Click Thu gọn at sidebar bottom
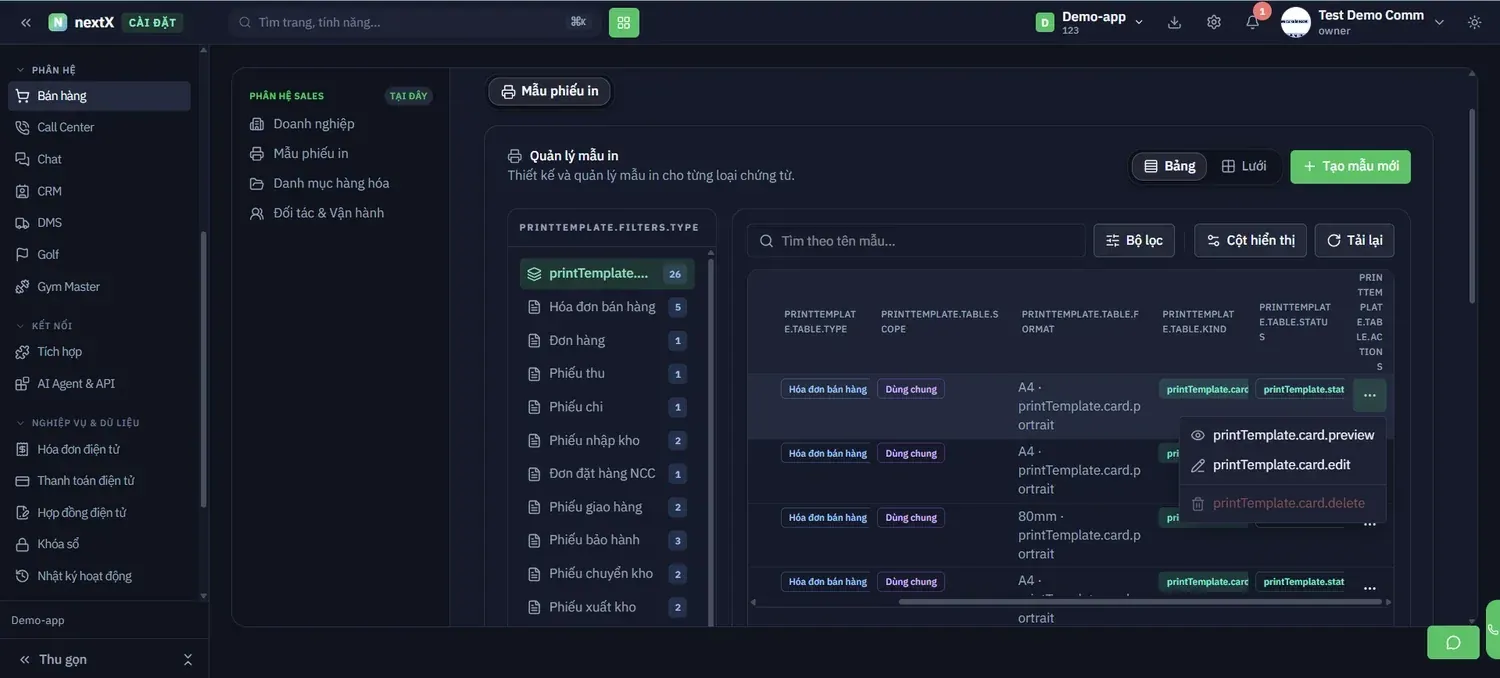Viewport: 1500px width, 678px height. 54,659
